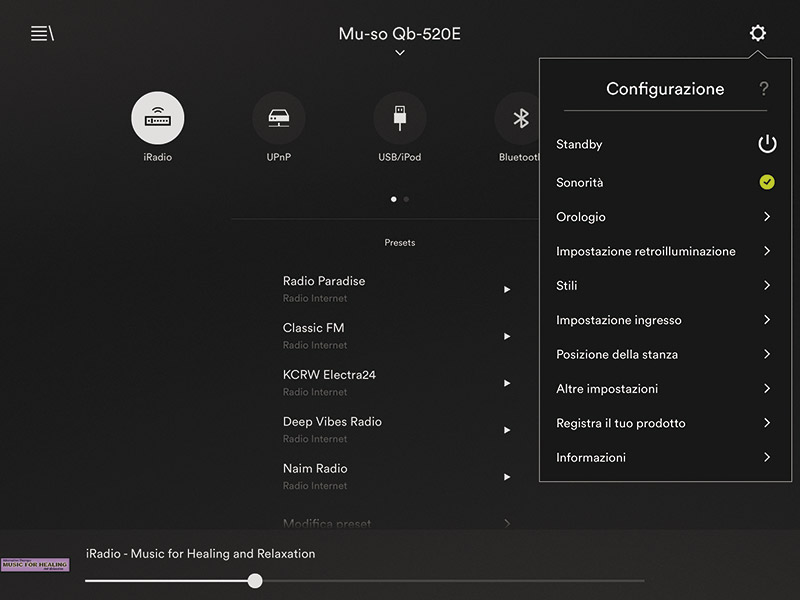The width and height of the screenshot is (800, 600).
Task: Select the iRadio input icon
Action: click(x=158, y=119)
